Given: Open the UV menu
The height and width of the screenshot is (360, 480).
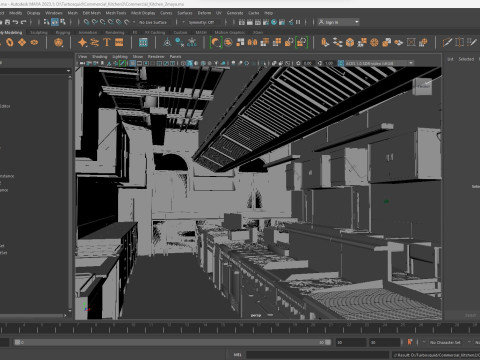Looking at the screenshot, I should pyautogui.click(x=219, y=13).
